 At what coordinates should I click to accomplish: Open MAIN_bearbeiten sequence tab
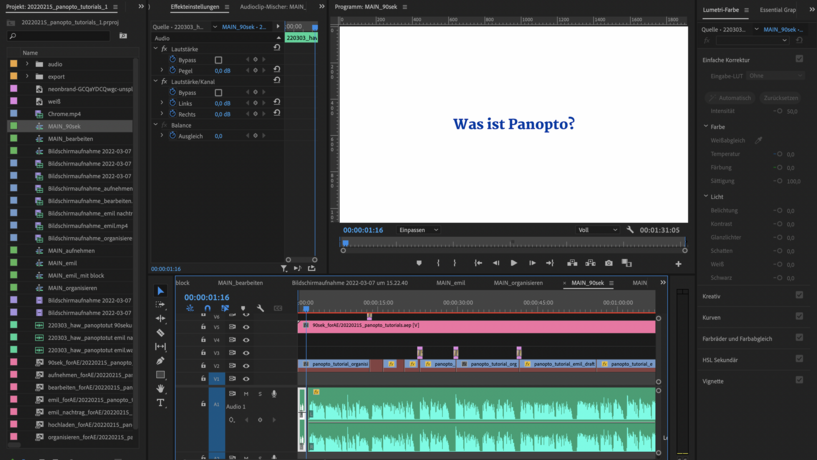pos(240,283)
